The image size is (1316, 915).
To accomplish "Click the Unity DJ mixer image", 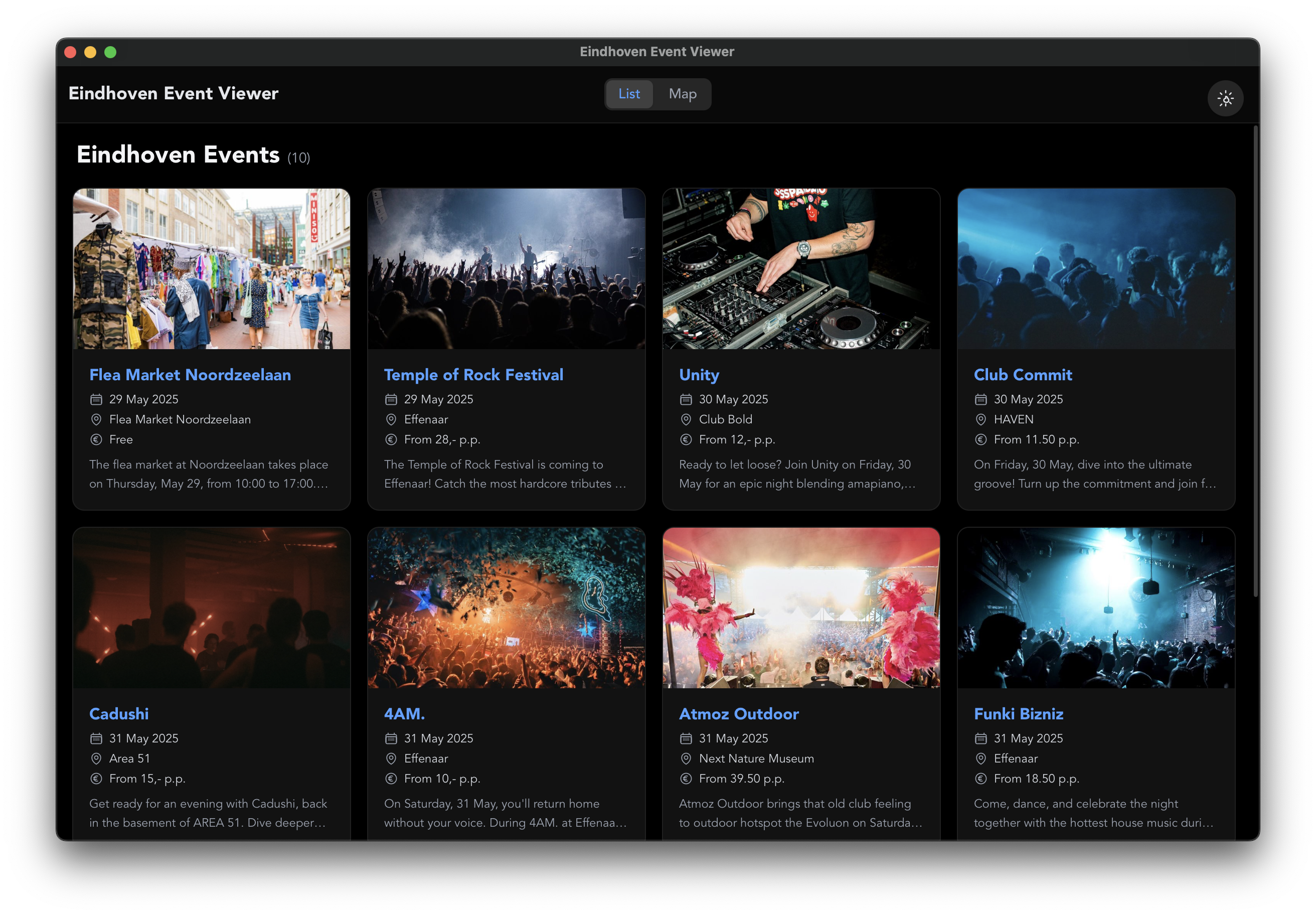I will (801, 269).
